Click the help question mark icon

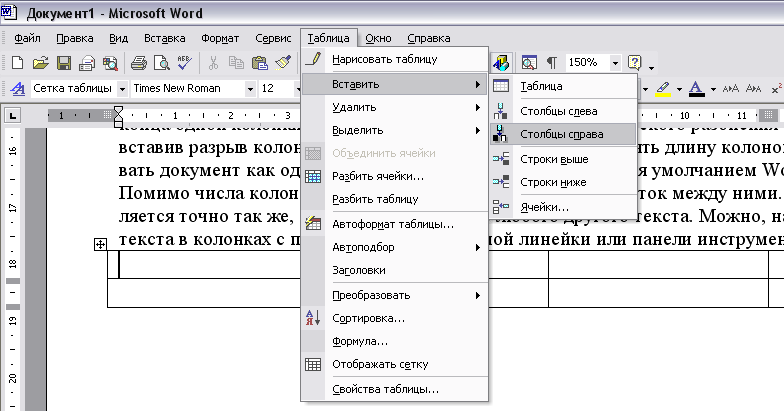coord(634,62)
